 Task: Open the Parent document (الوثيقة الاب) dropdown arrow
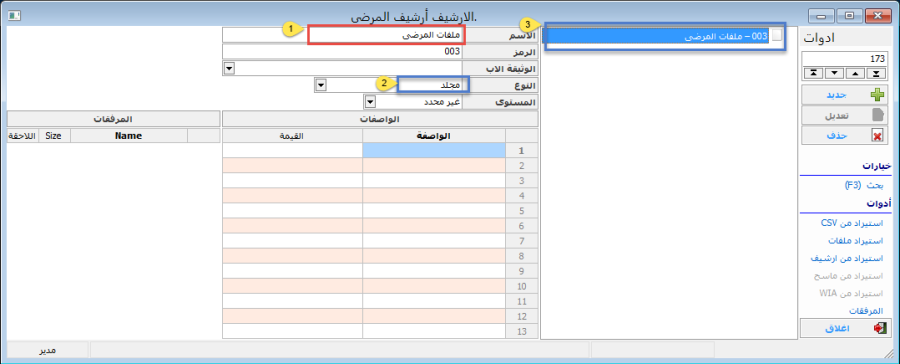pos(229,68)
